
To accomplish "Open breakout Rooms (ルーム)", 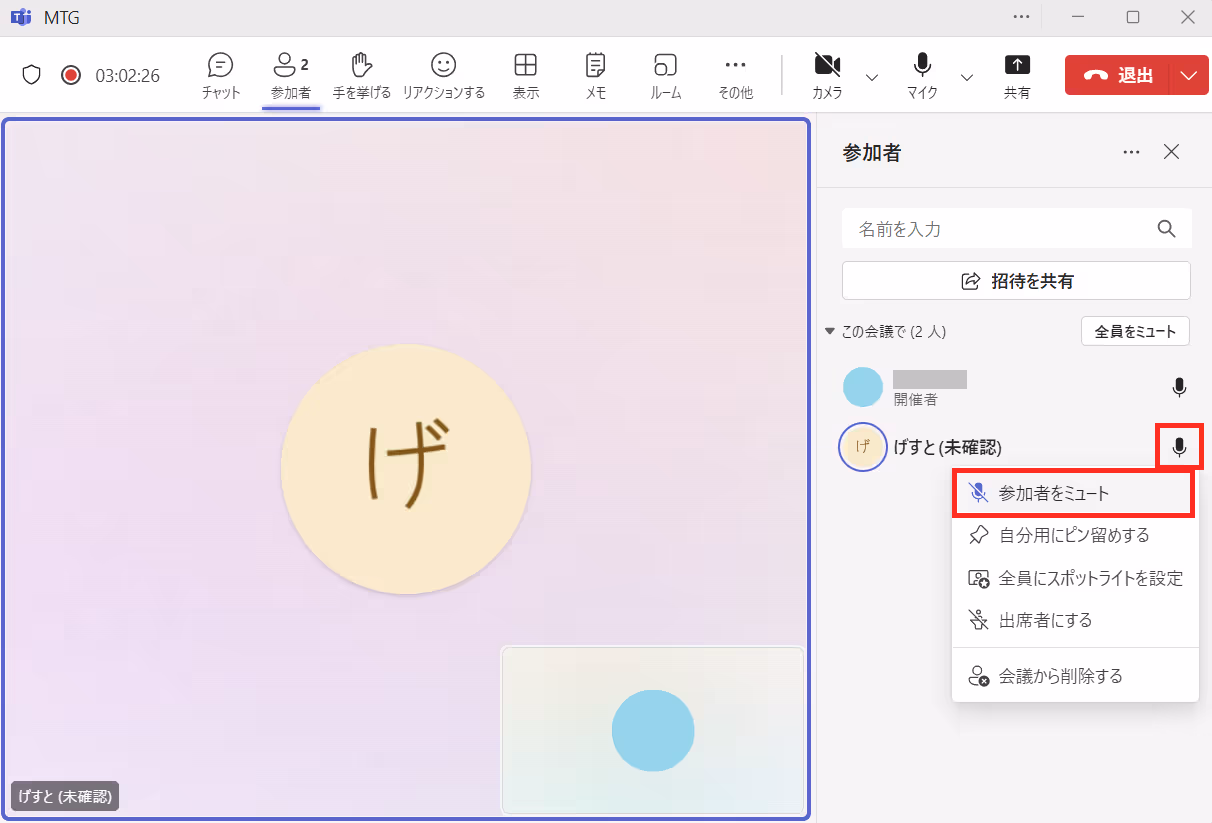I will pos(665,76).
